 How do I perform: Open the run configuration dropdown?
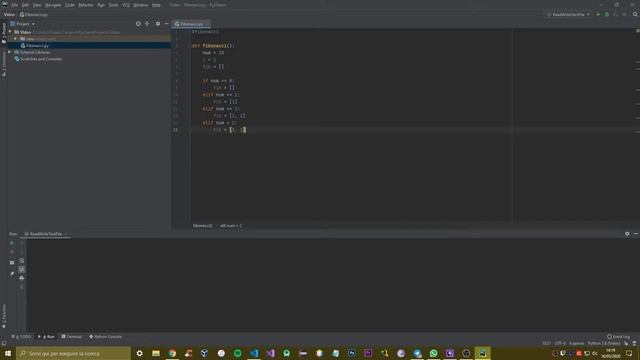(x=569, y=14)
